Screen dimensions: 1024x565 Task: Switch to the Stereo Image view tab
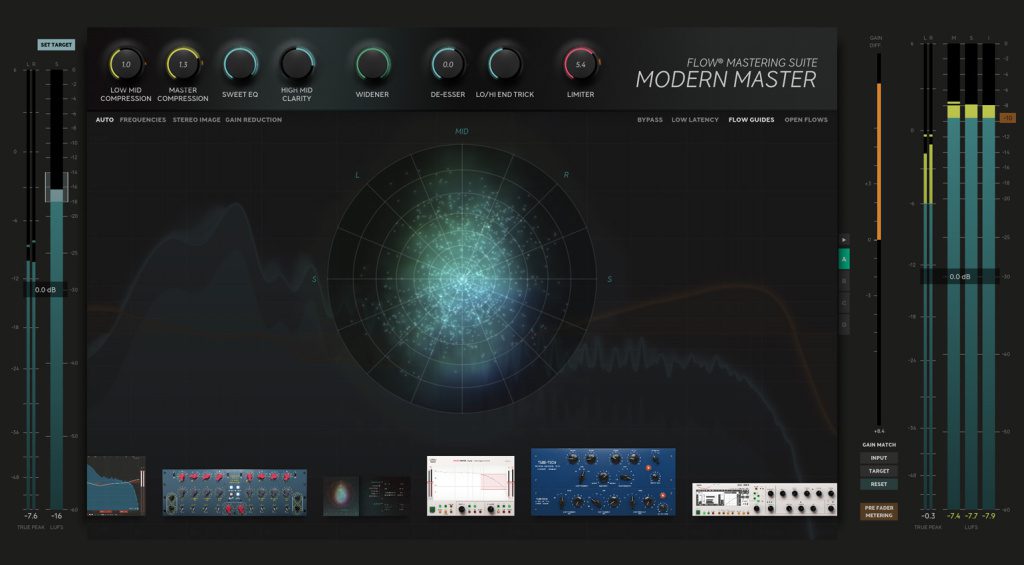(x=196, y=120)
